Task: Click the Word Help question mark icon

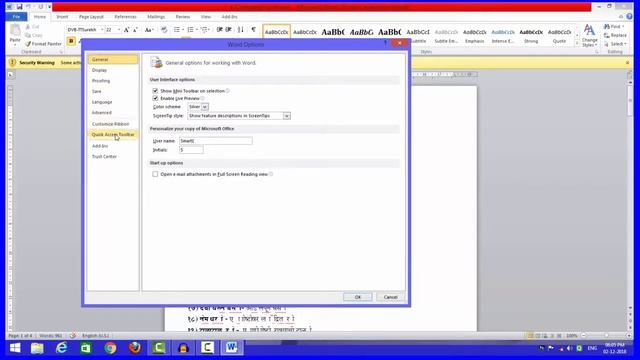Action: pos(630,17)
